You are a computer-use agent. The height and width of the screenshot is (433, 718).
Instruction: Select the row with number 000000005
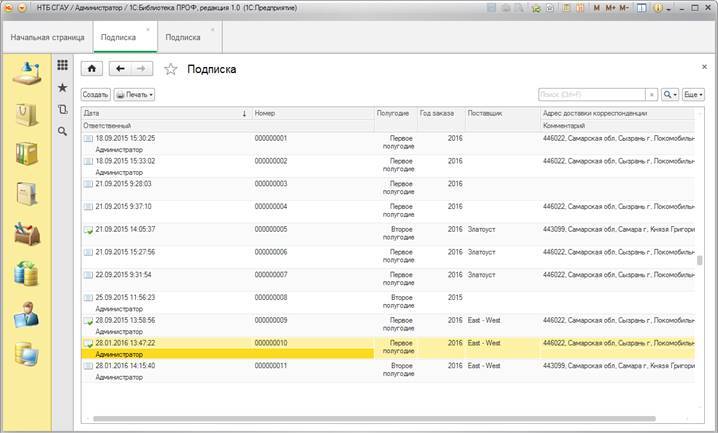click(270, 229)
